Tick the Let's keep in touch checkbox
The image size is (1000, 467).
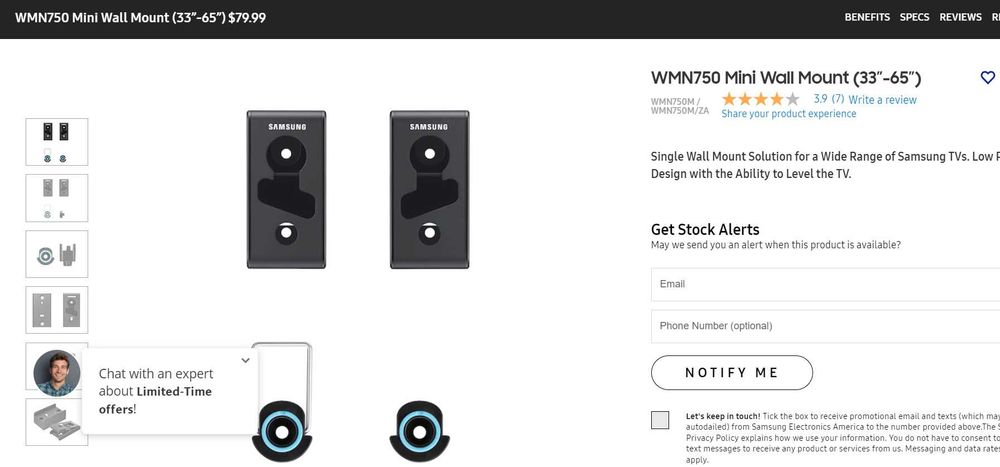(660, 420)
